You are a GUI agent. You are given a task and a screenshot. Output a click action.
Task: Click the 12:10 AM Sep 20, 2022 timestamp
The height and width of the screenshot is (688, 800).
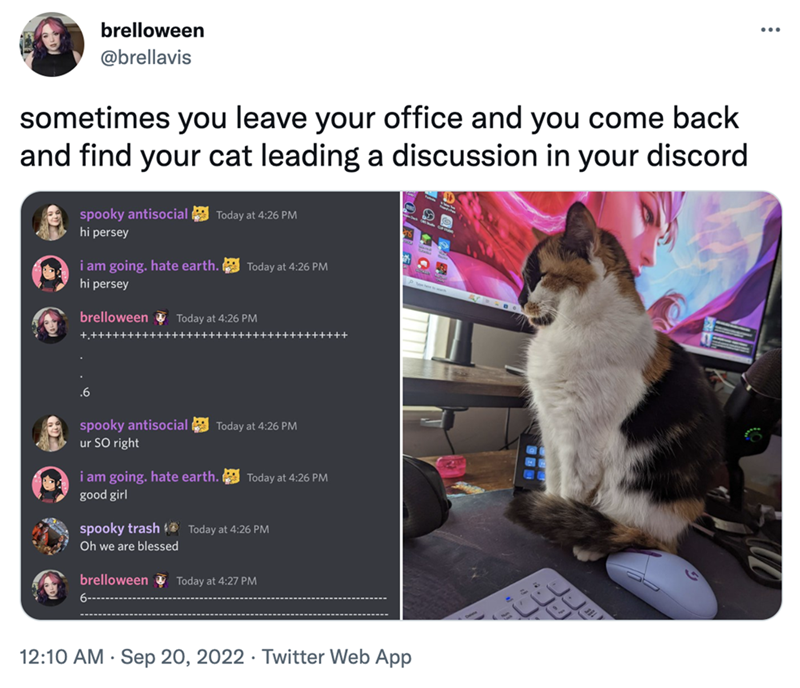click(132, 656)
